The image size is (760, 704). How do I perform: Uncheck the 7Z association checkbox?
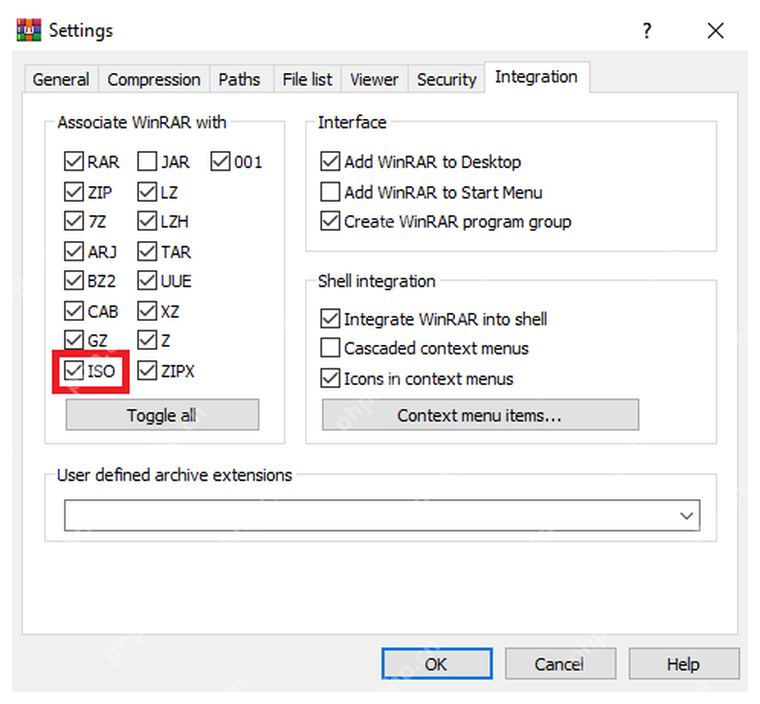[74, 221]
